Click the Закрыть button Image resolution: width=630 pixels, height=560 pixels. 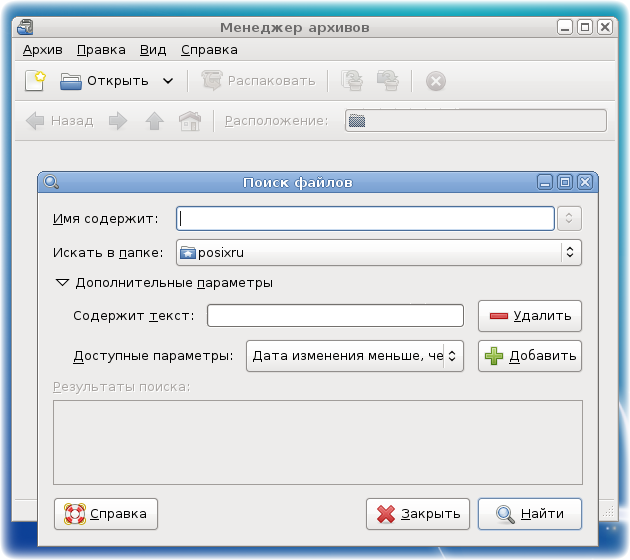[418, 514]
